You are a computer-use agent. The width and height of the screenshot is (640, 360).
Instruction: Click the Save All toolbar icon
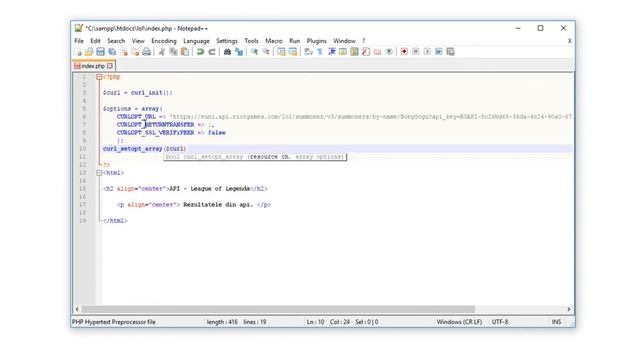(x=112, y=52)
